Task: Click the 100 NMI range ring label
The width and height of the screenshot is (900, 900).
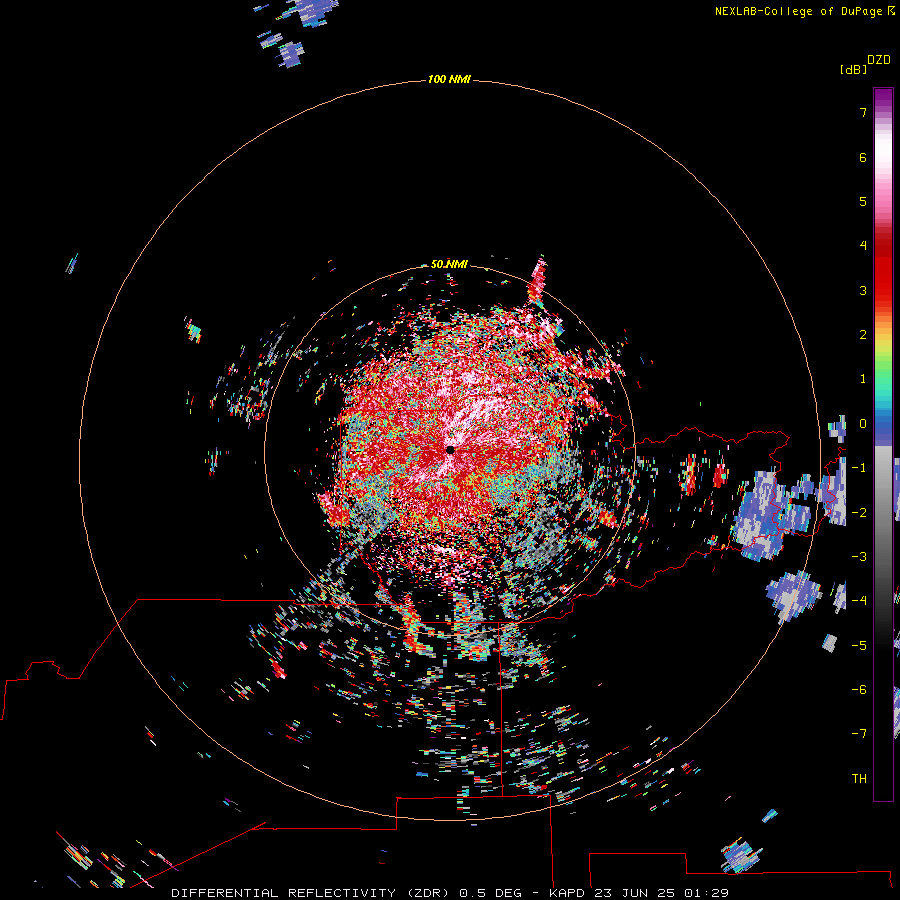Action: [x=449, y=79]
